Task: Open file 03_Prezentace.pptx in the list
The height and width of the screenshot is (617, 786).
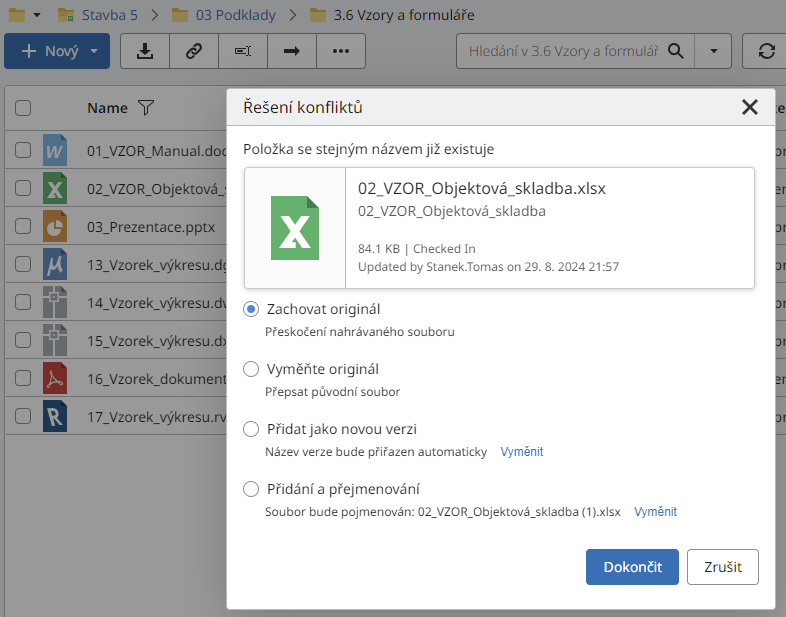Action: [151, 227]
